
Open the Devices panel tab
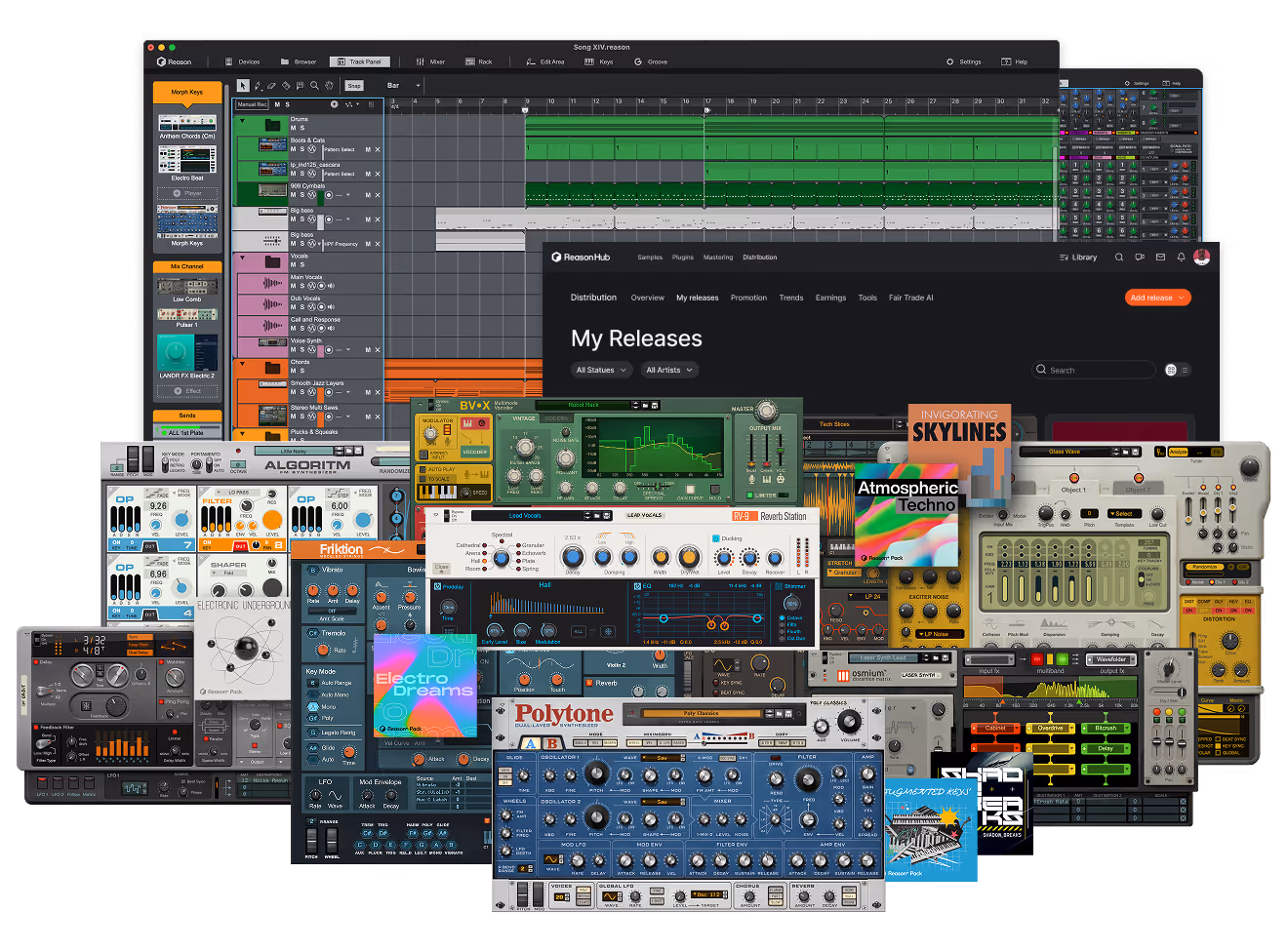243,61
